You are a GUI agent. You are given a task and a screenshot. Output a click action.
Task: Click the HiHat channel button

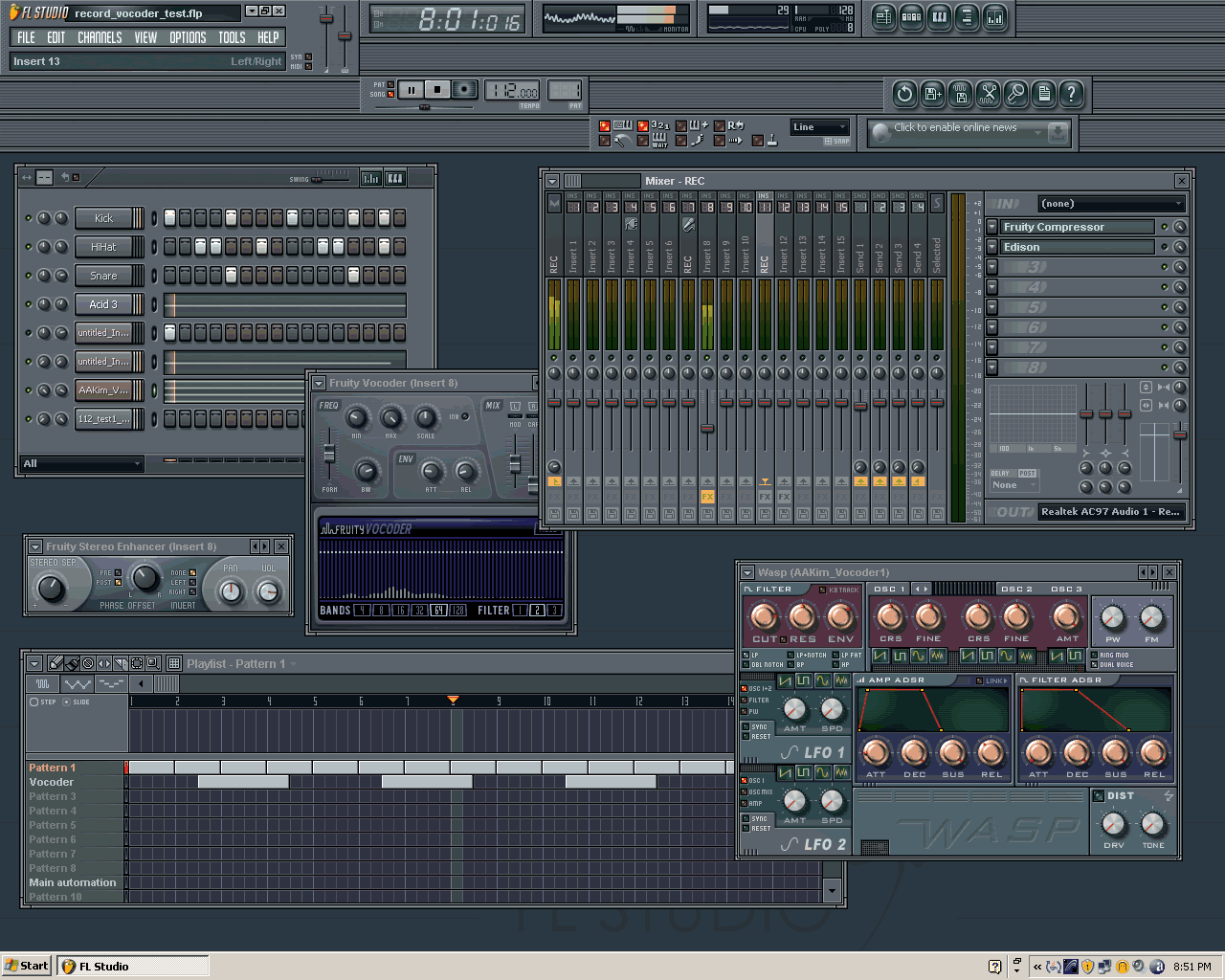pos(103,247)
